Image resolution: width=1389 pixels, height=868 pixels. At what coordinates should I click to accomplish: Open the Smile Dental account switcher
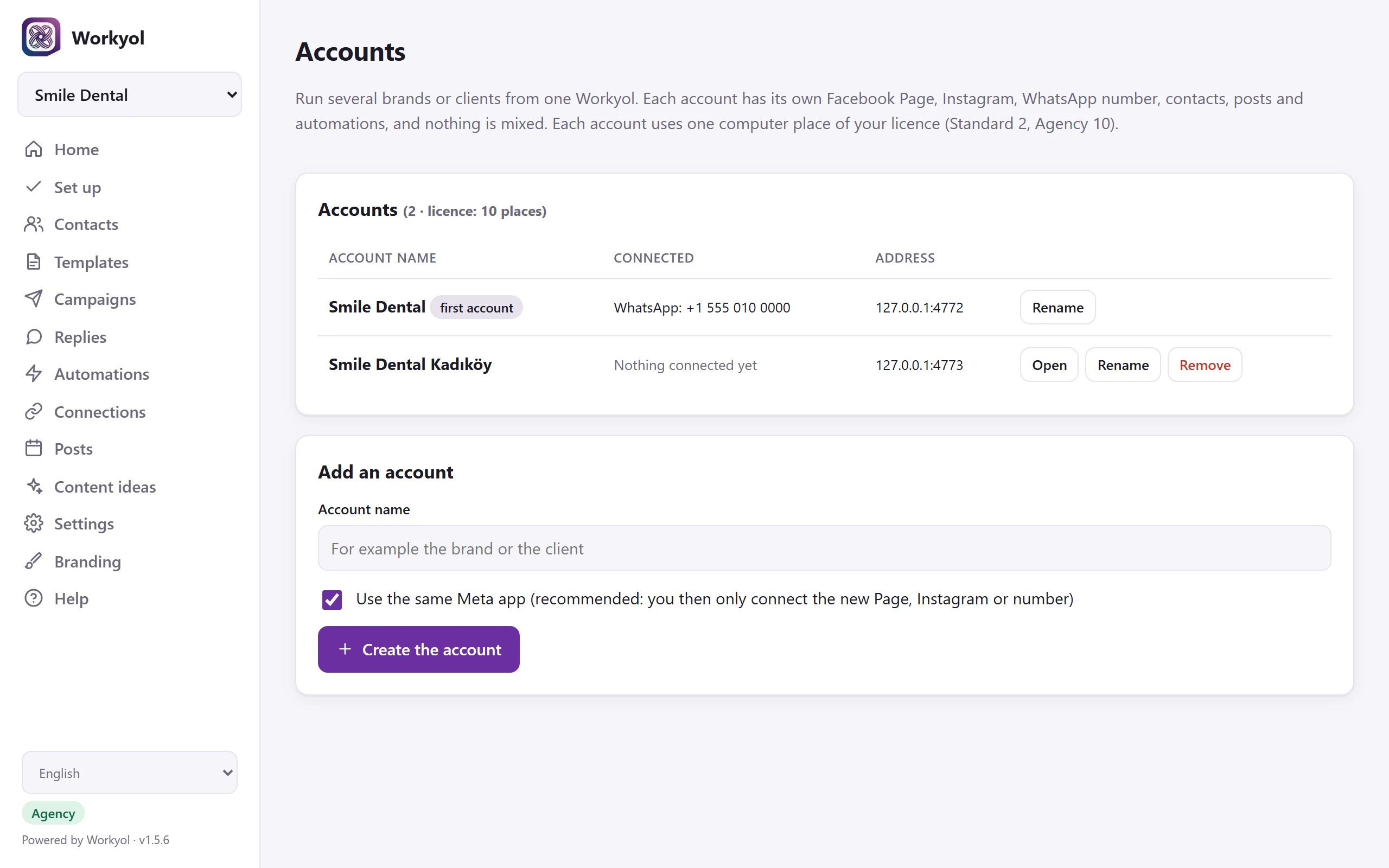(x=130, y=95)
